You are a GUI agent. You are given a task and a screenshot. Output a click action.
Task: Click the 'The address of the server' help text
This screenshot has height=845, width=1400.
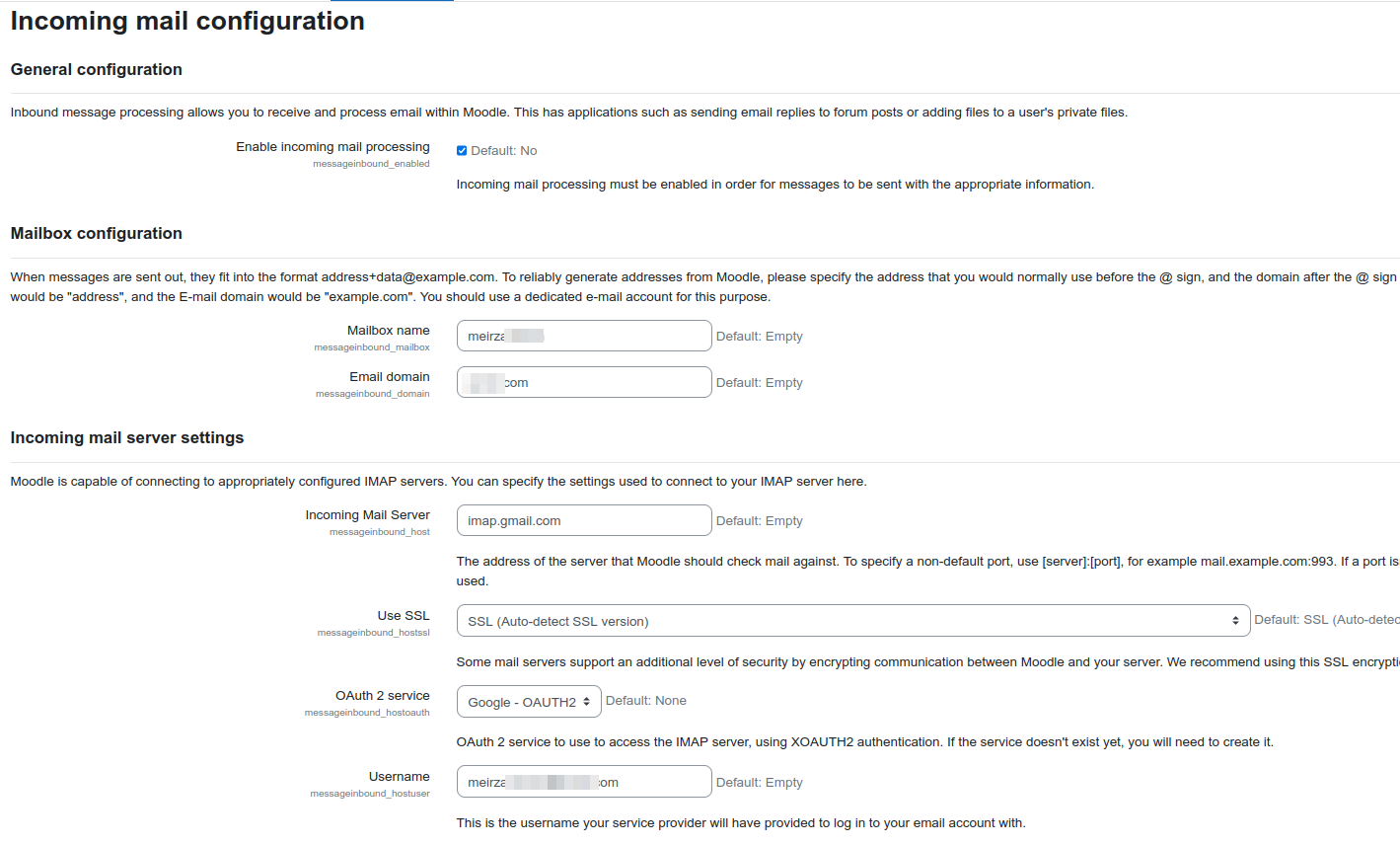927,571
